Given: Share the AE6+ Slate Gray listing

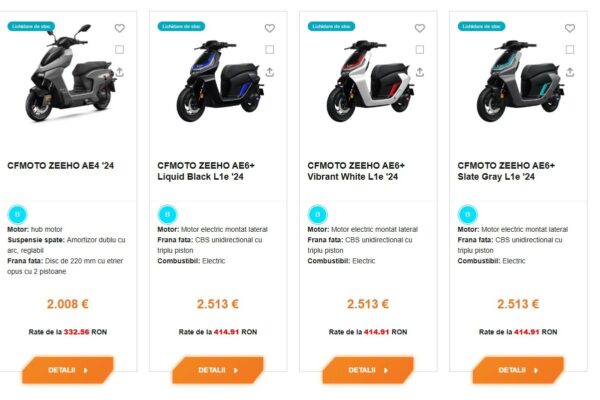Looking at the screenshot, I should pos(570,72).
